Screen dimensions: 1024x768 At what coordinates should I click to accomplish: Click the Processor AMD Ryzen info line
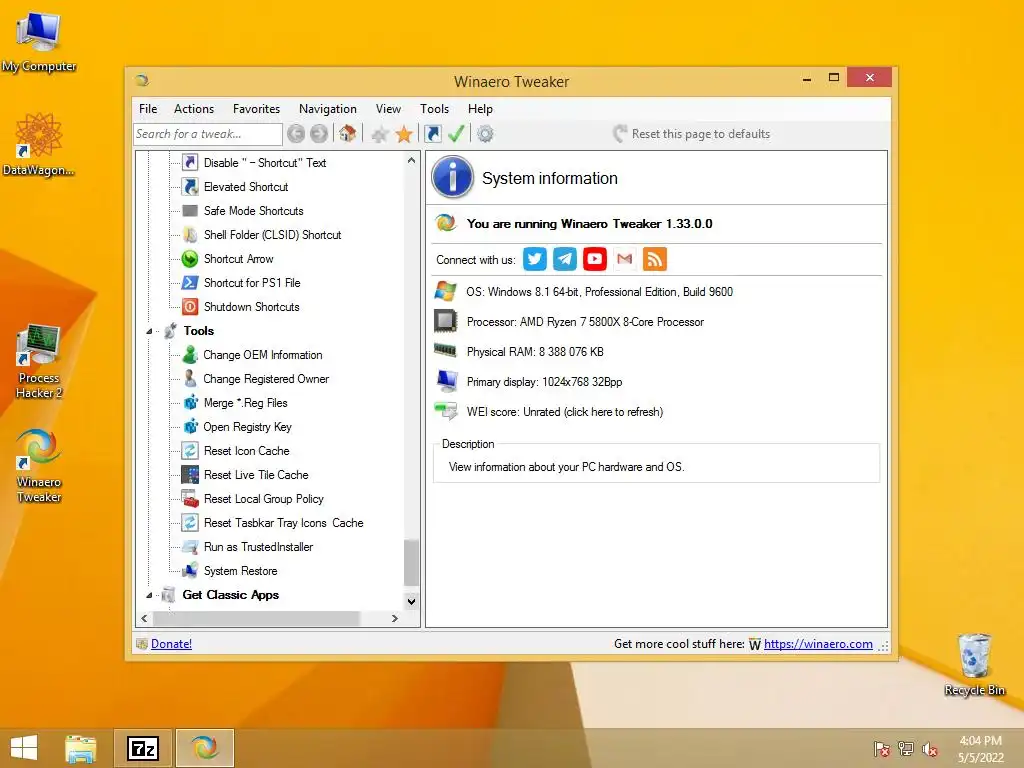[x=585, y=322]
